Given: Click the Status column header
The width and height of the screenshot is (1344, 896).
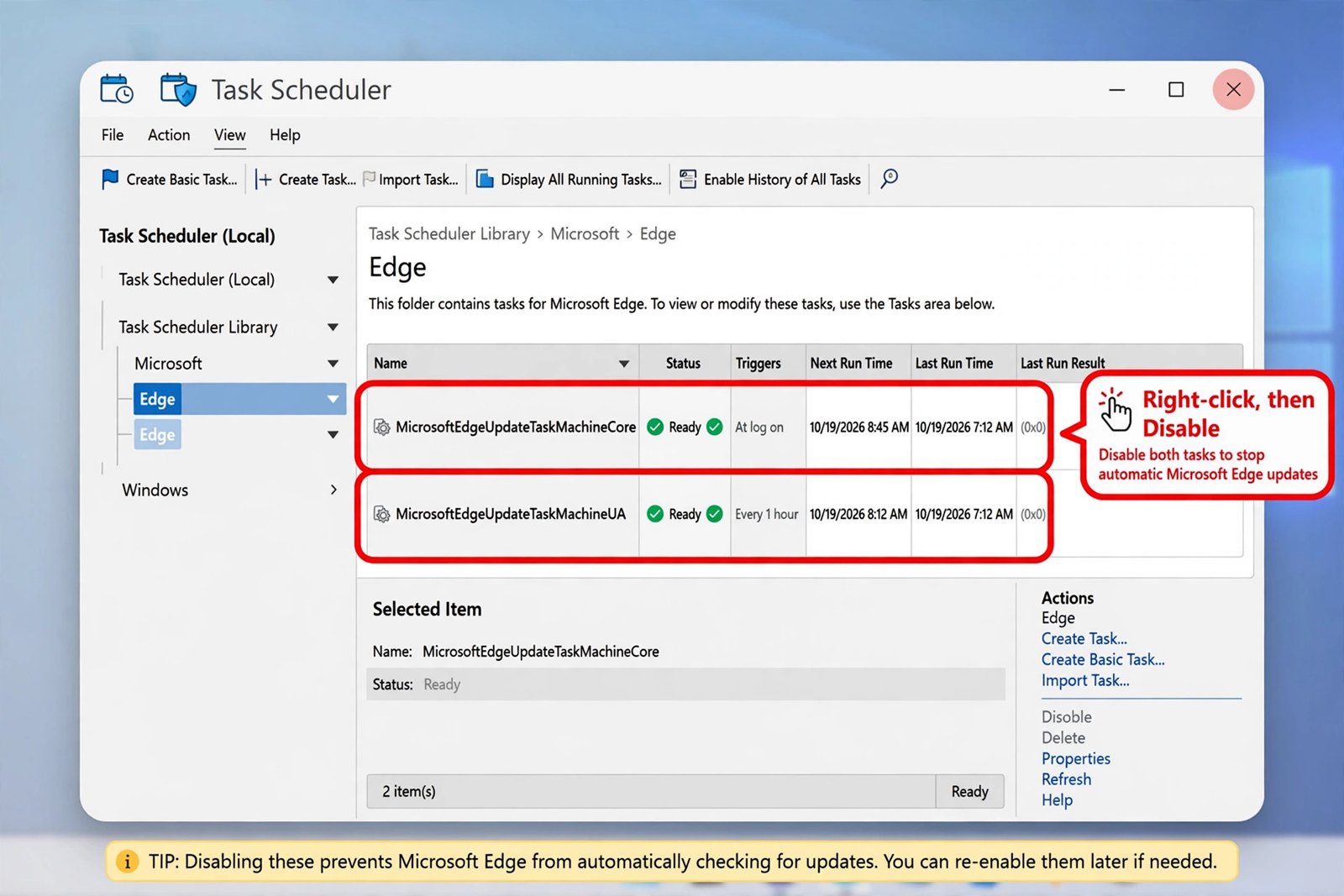Looking at the screenshot, I should coord(684,364).
